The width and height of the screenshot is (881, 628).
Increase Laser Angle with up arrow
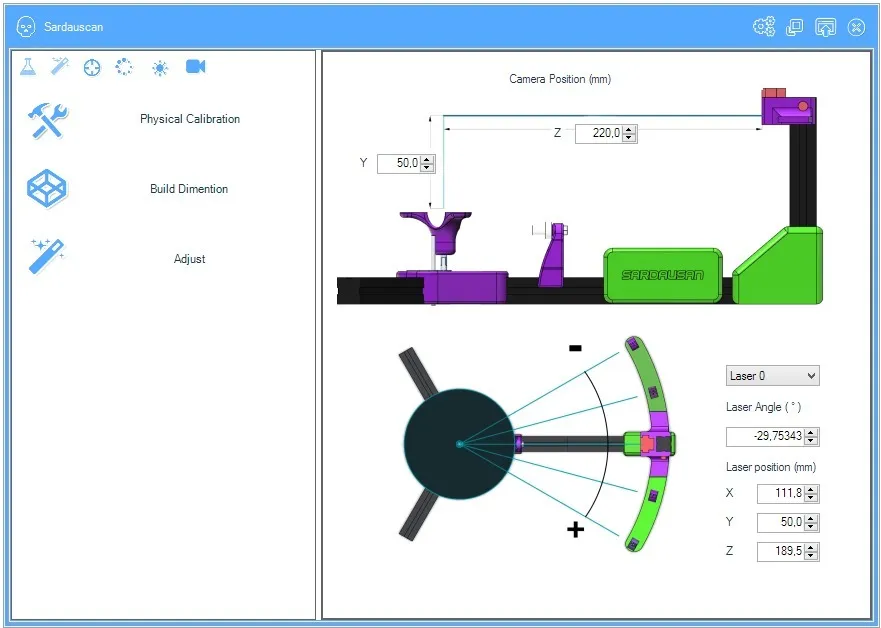811,433
